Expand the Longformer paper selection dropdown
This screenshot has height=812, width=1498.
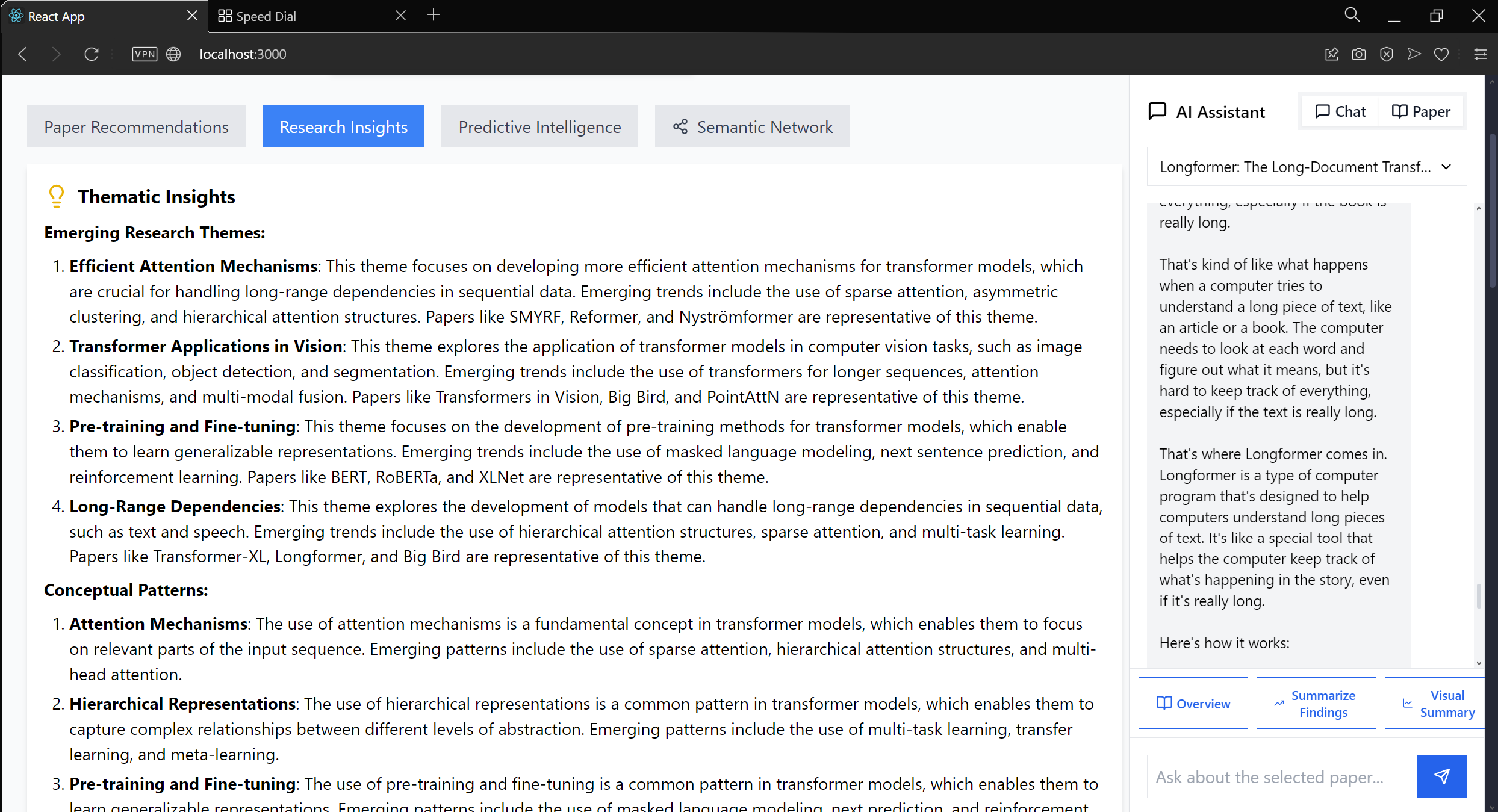pos(1306,167)
